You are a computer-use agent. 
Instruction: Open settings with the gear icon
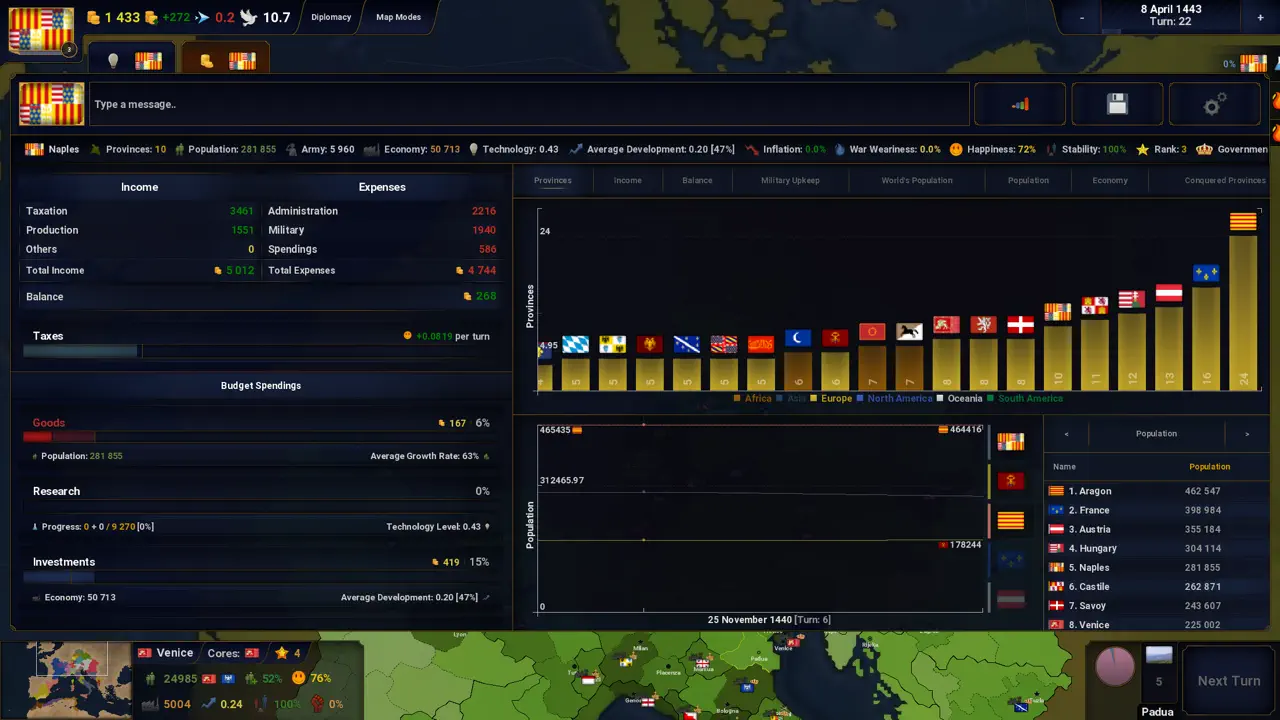click(1214, 104)
